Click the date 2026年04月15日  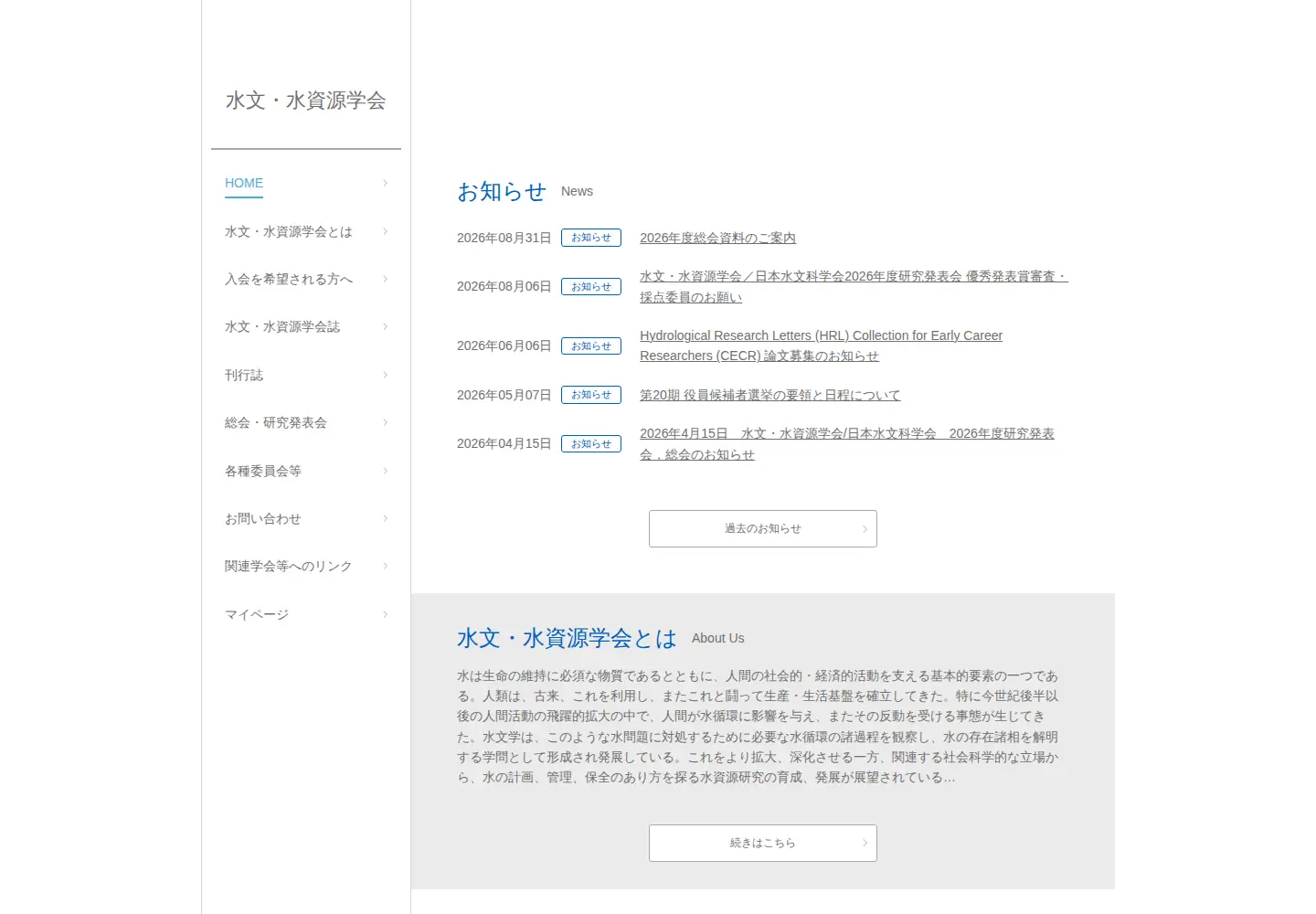[x=504, y=444]
